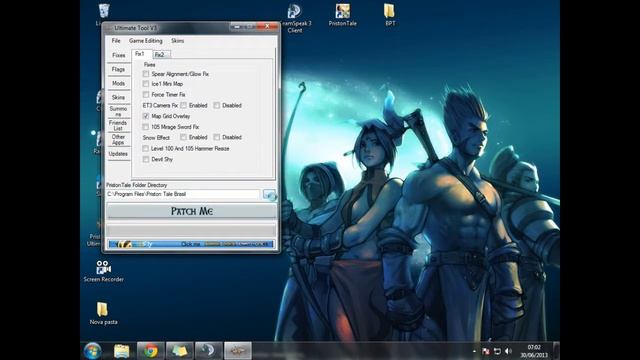The height and width of the screenshot is (360, 640).
Task: Click the browse folder button beside directory
Action: coord(269,195)
